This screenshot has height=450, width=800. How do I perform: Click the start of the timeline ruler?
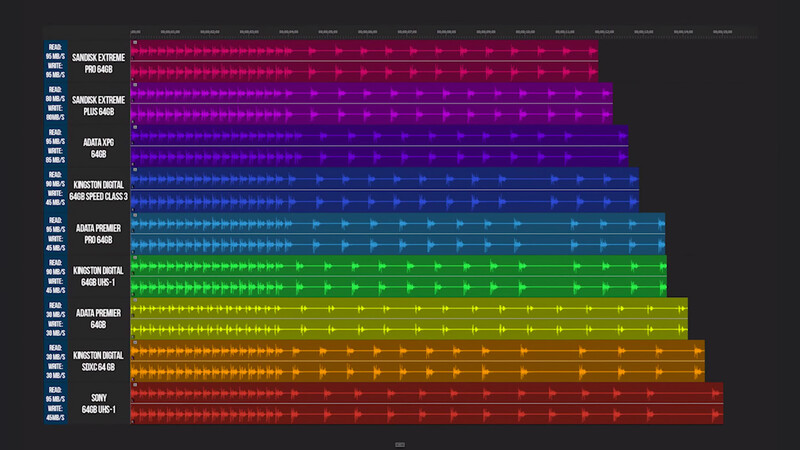coord(135,32)
